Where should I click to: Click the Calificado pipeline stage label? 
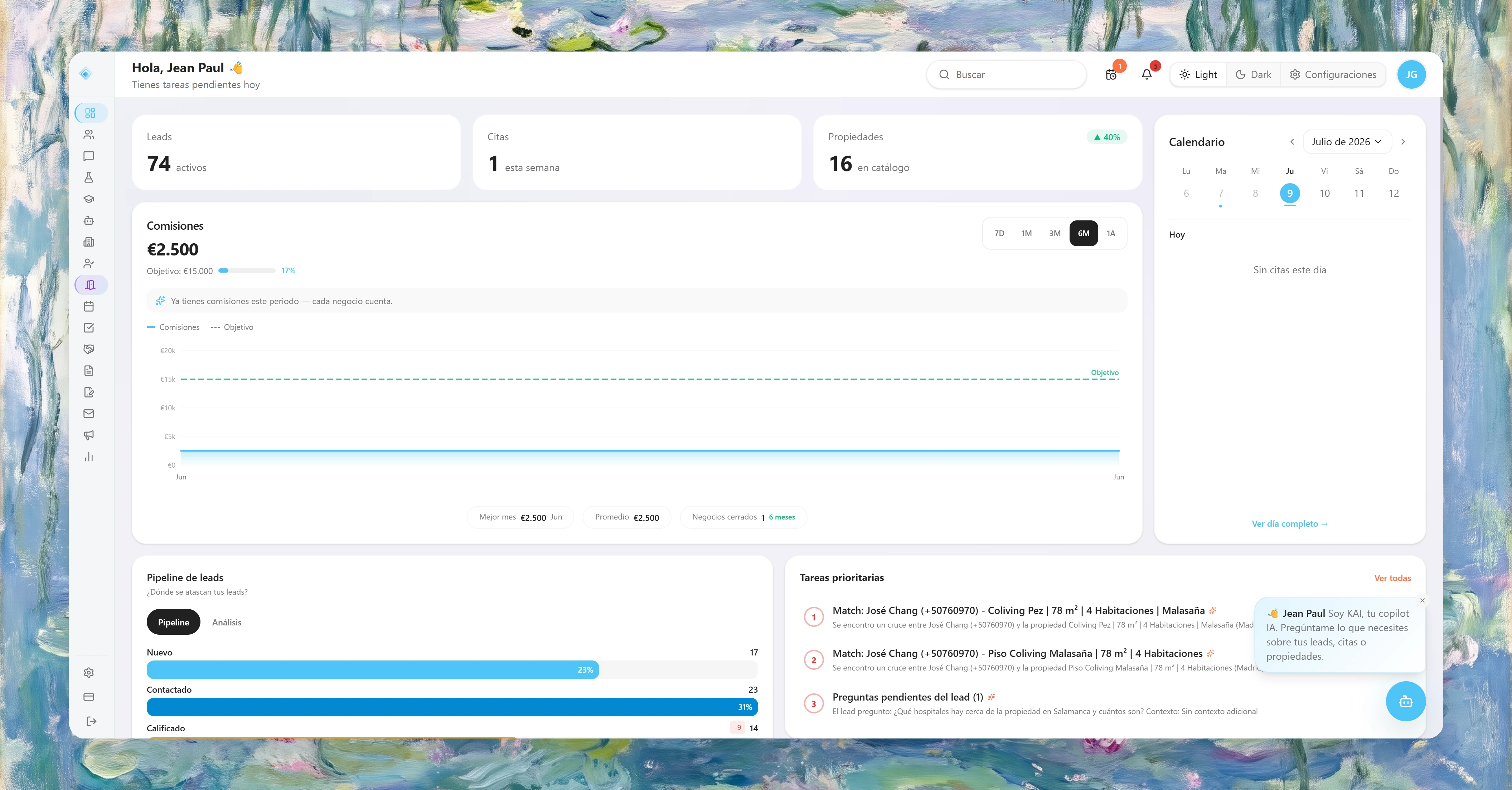point(165,728)
